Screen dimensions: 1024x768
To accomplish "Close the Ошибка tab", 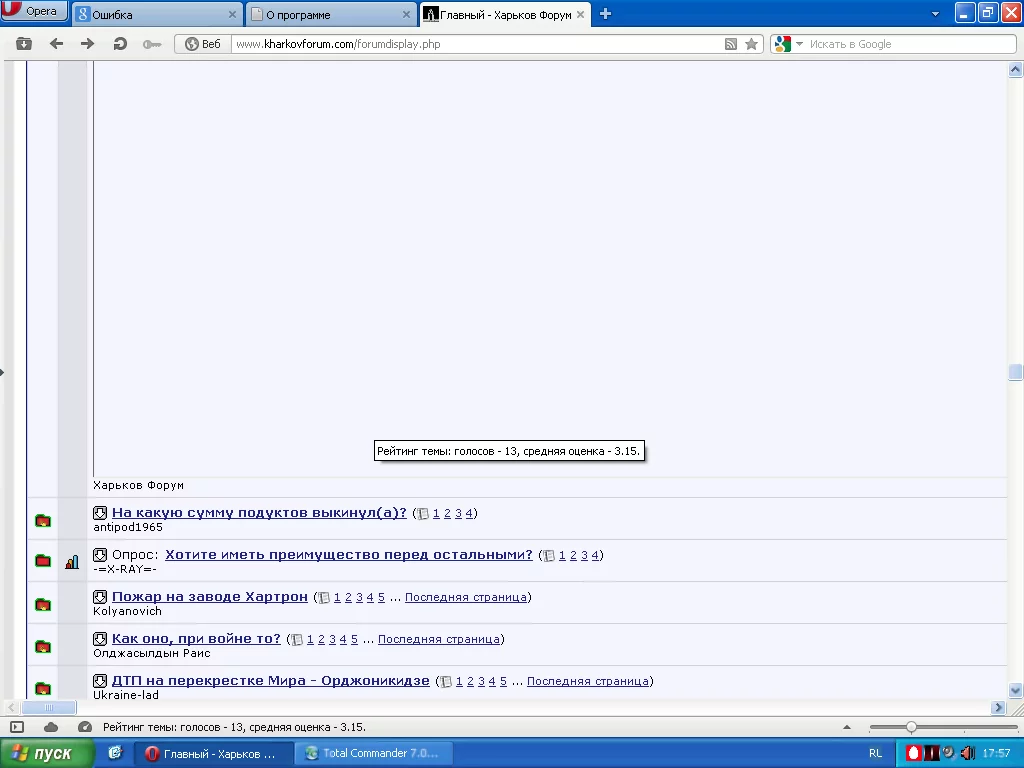I will [232, 14].
